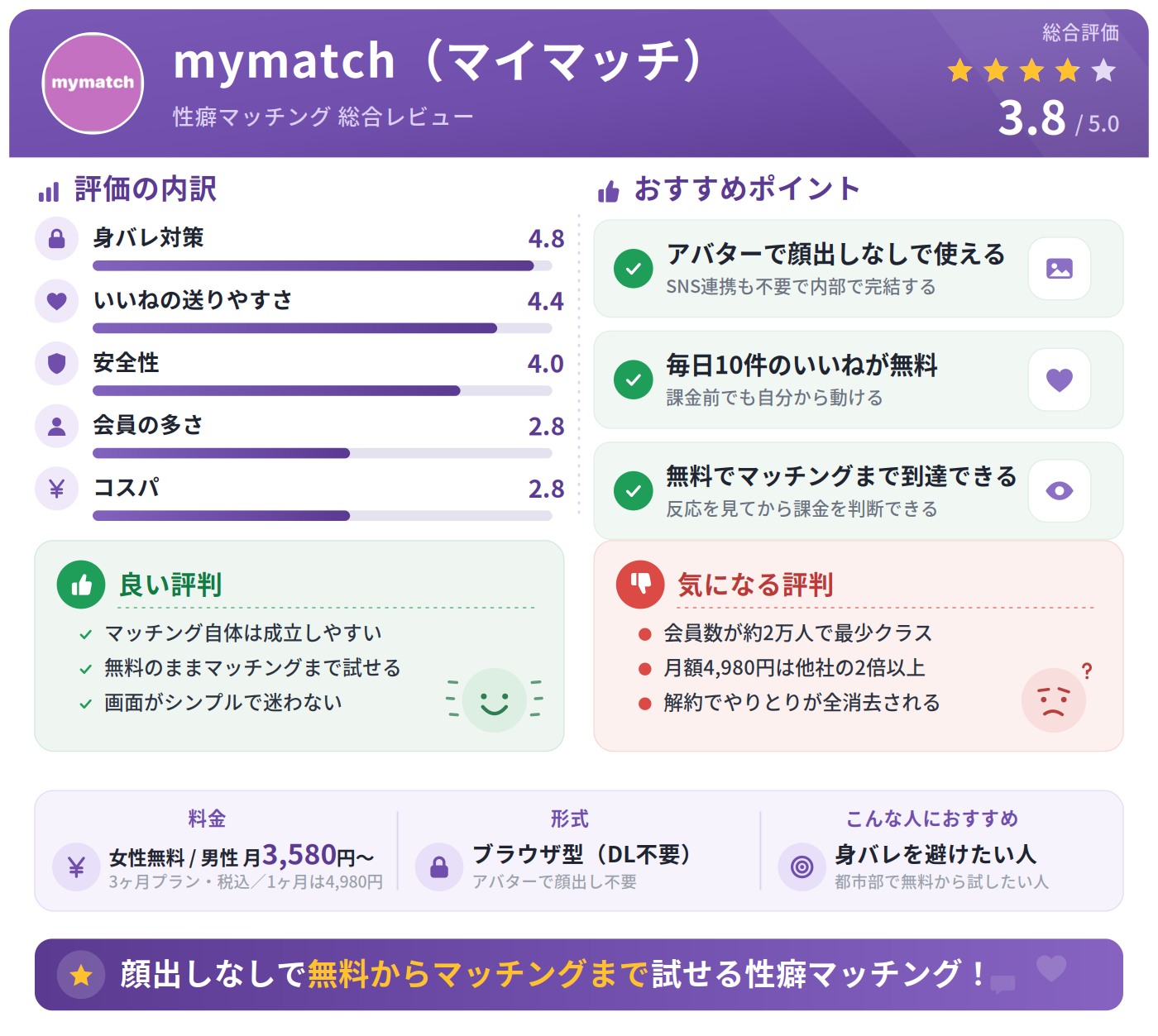Click the 毎日10件のいいねが無料 card title
Screen dimensions: 1158x1036
802,365
